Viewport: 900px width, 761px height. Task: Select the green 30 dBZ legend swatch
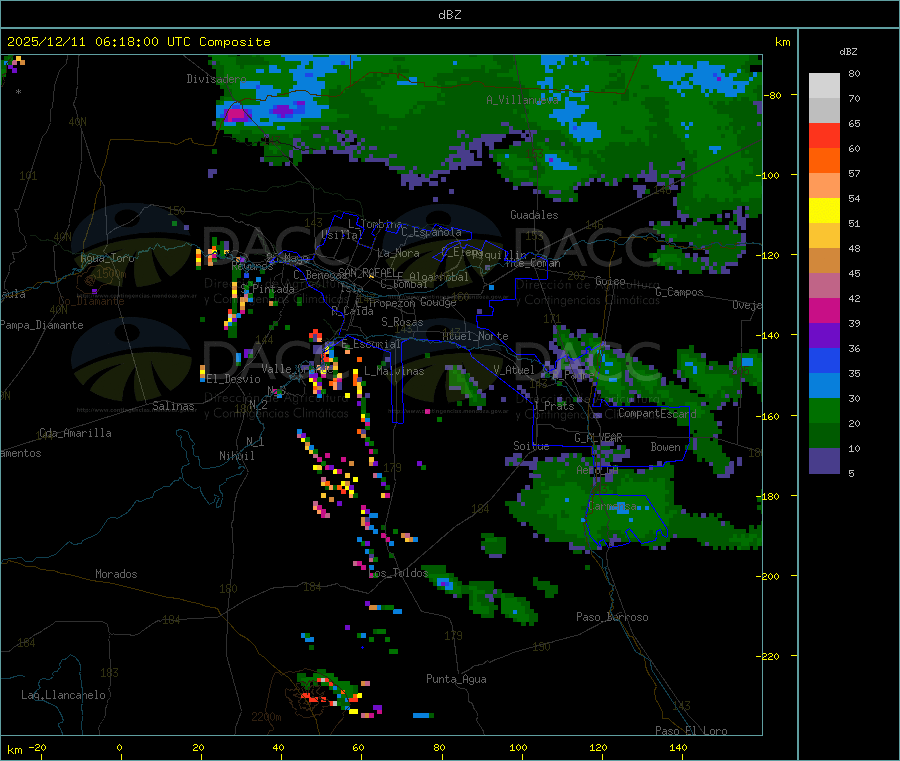pos(824,410)
